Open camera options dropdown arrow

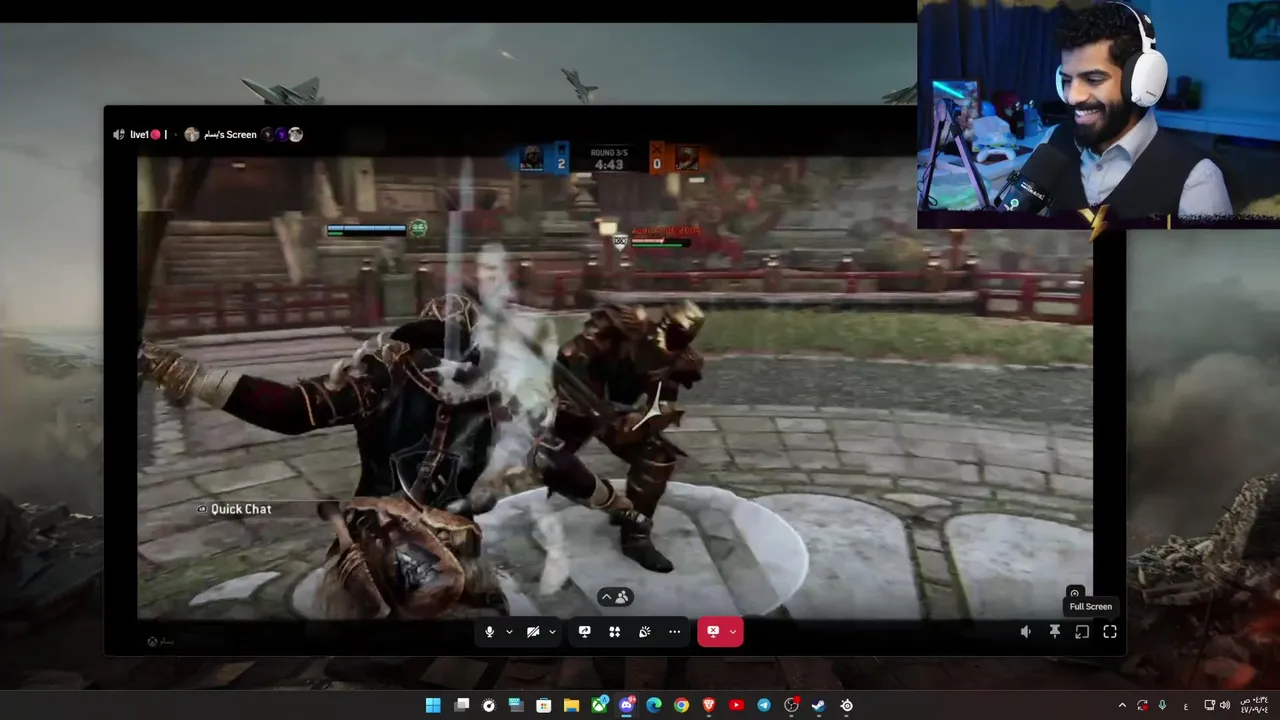[x=552, y=632]
